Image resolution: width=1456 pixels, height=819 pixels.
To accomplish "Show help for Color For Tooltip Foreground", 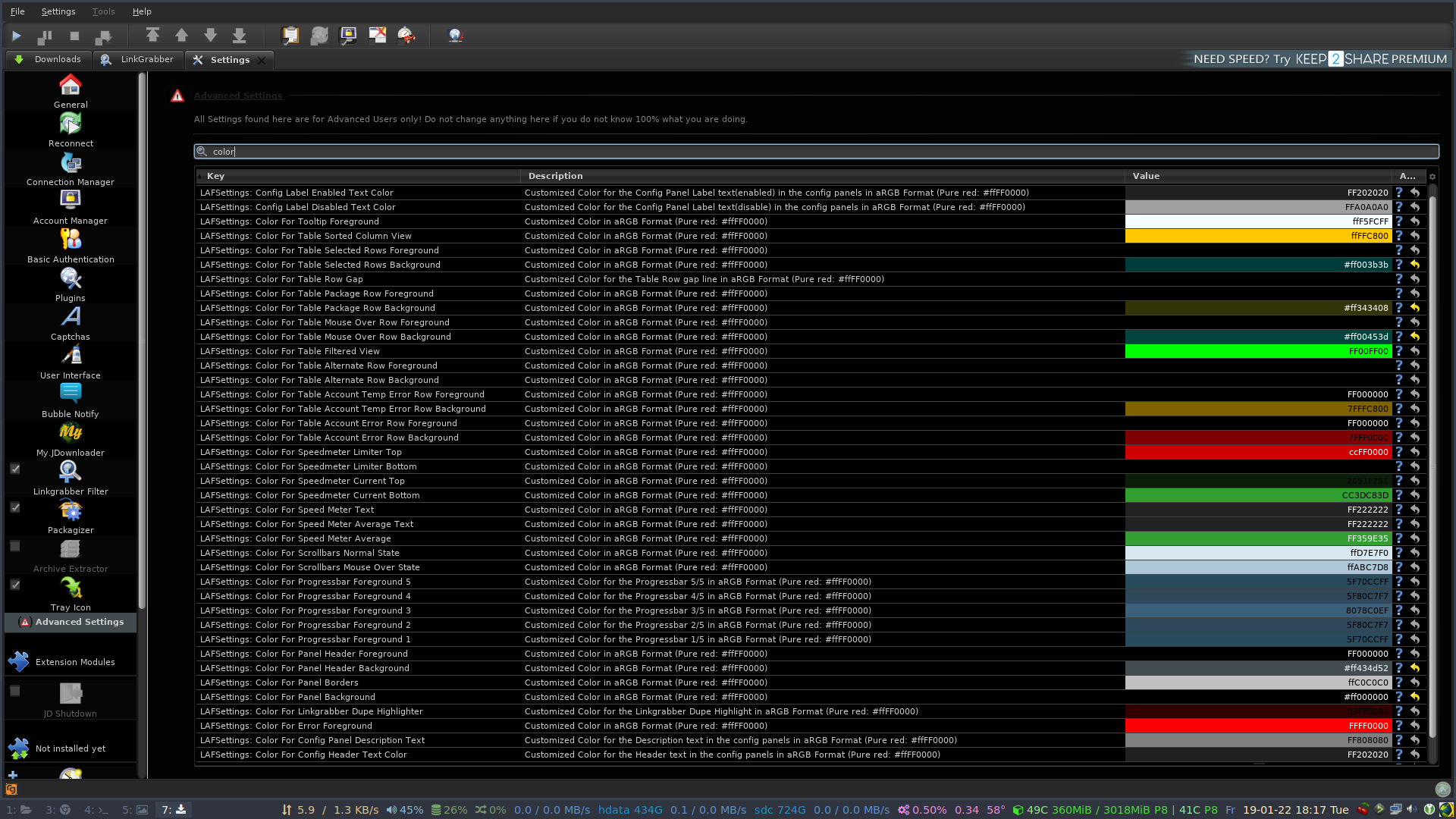I will coord(1399,221).
